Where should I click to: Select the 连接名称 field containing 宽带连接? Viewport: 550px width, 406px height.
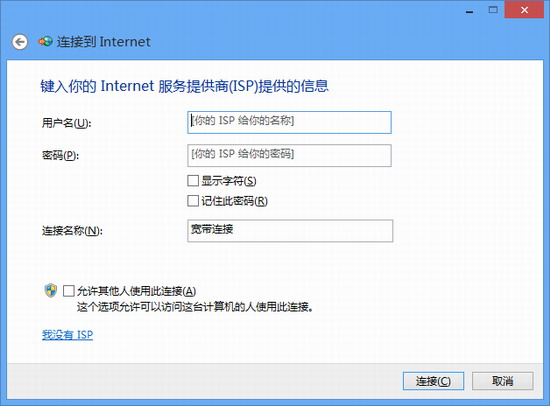coord(290,231)
